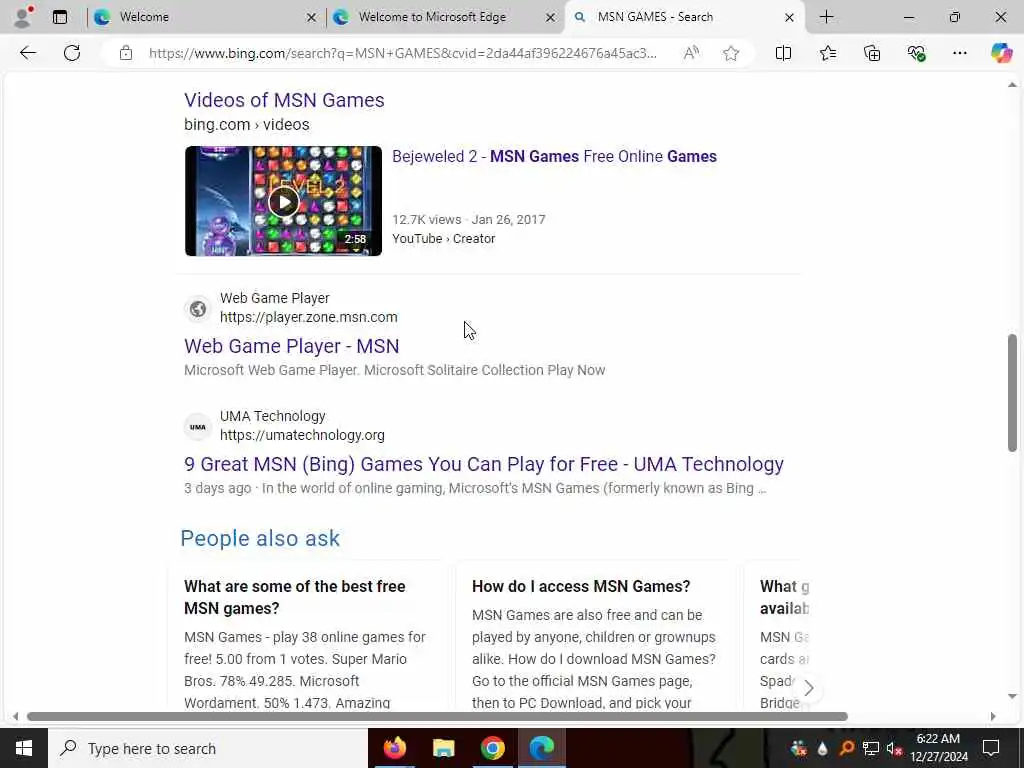Open Videos of MSN Games link
1024x768 pixels.
[284, 100]
